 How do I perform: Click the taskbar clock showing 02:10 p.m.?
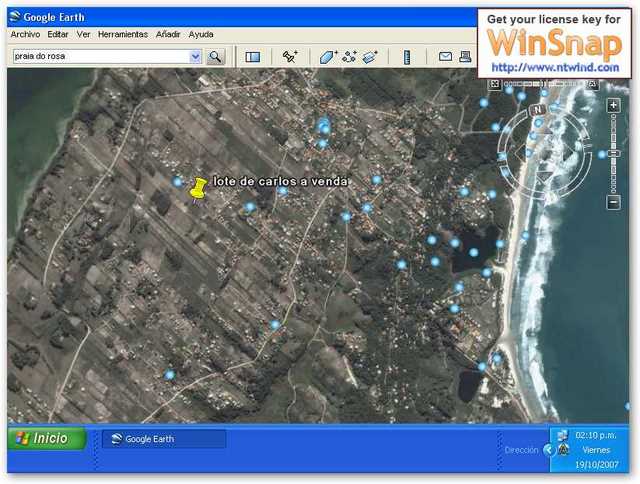596,435
